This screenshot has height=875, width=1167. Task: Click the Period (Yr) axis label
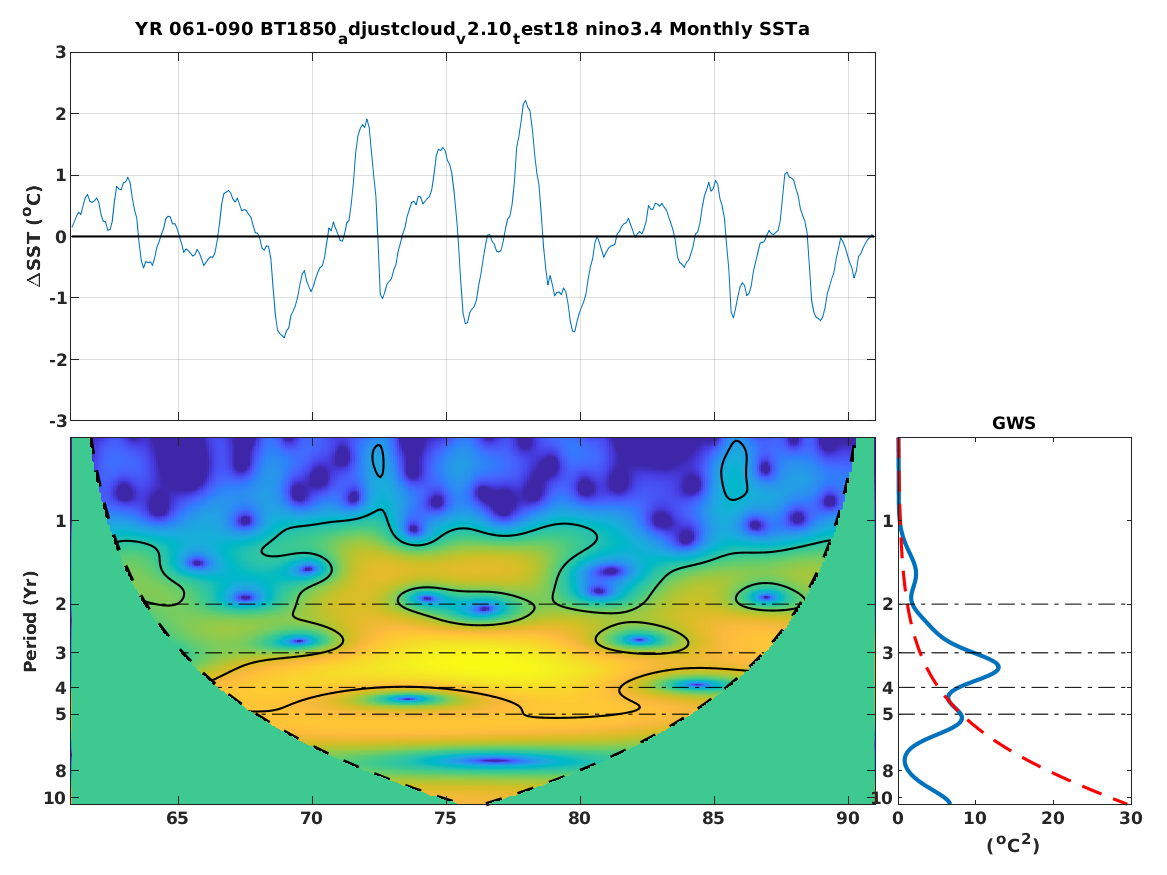point(30,621)
